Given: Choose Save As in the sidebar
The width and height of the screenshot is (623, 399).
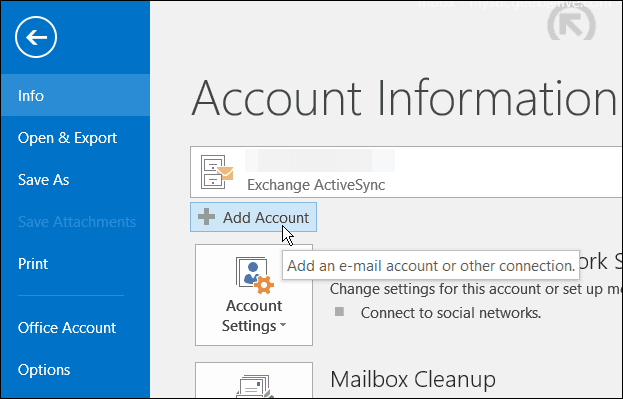Looking at the screenshot, I should pos(75,180).
